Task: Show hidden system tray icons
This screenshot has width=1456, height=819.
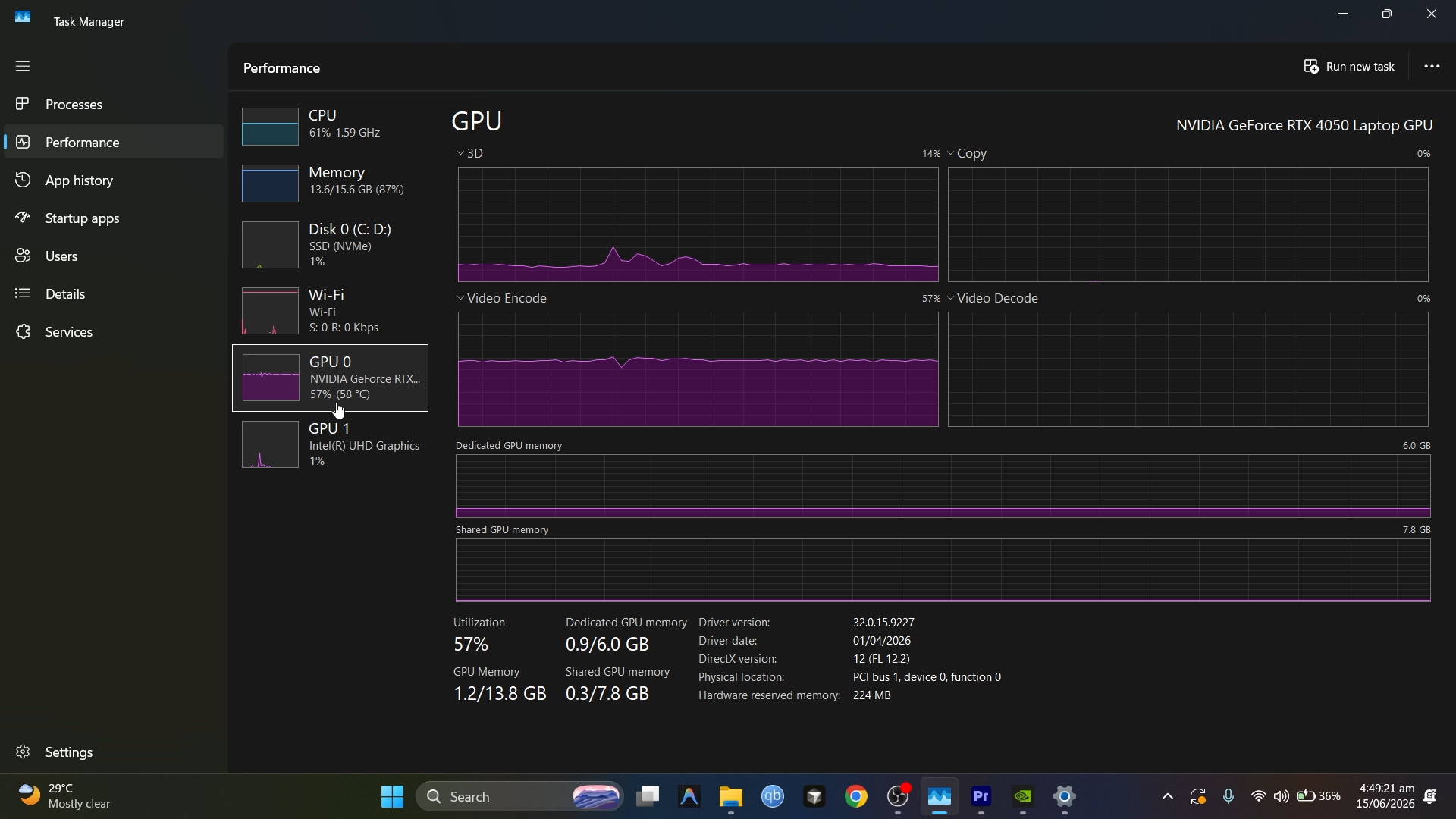Action: pyautogui.click(x=1168, y=797)
